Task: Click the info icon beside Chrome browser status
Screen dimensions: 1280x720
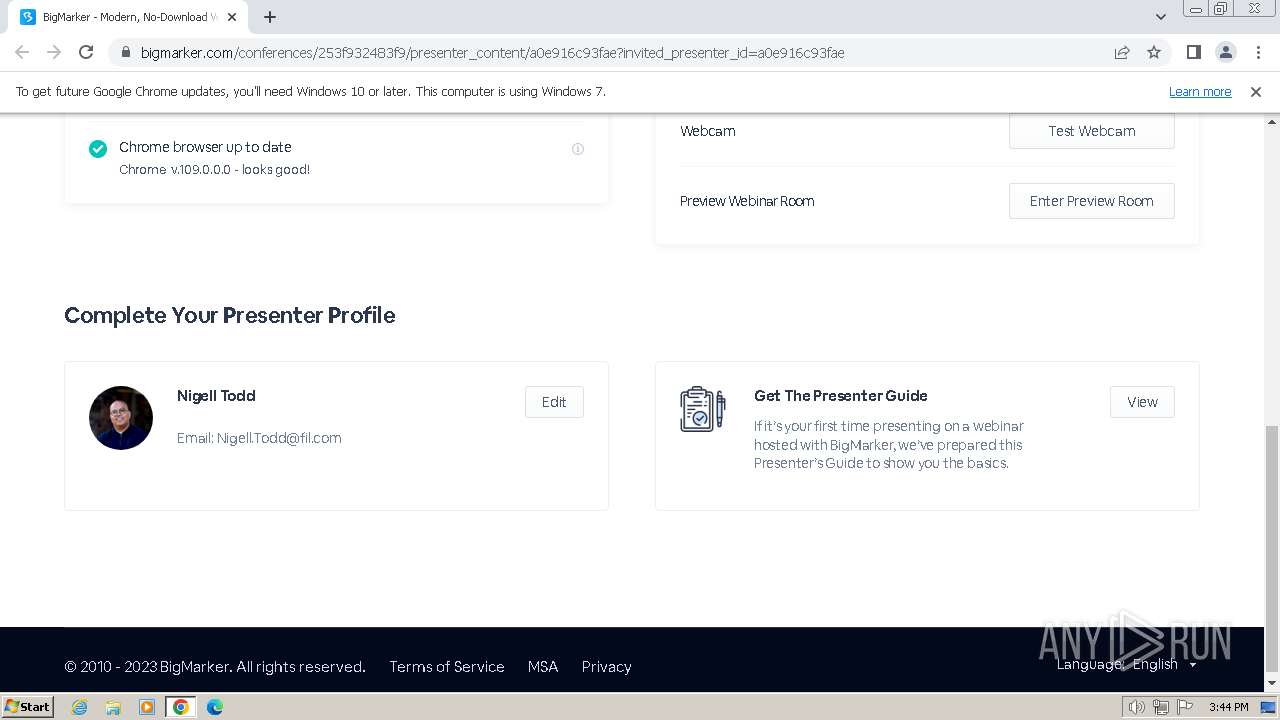Action: [x=578, y=149]
